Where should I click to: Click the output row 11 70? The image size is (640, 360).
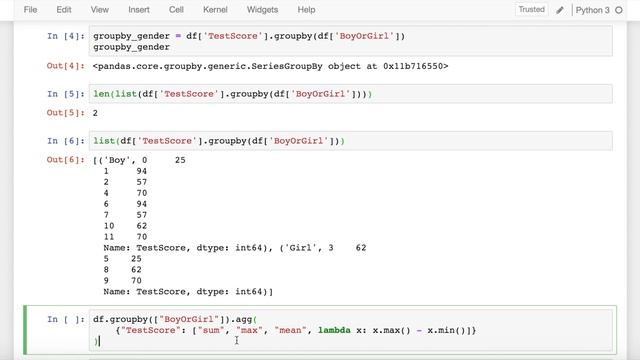(x=125, y=237)
